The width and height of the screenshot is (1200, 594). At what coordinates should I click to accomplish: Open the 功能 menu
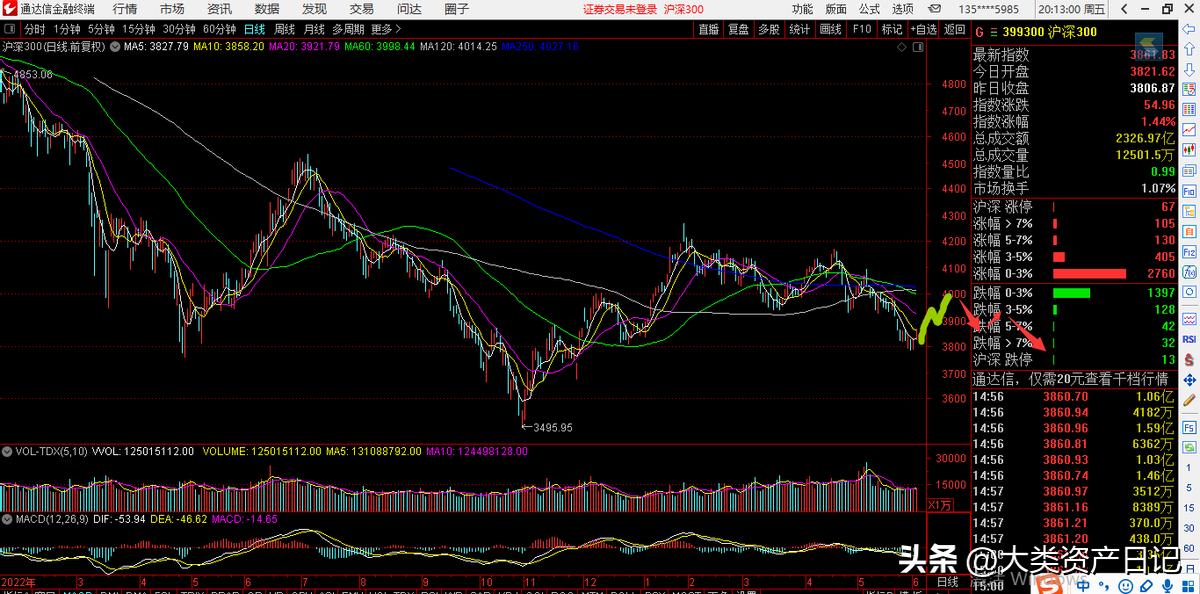(802, 9)
